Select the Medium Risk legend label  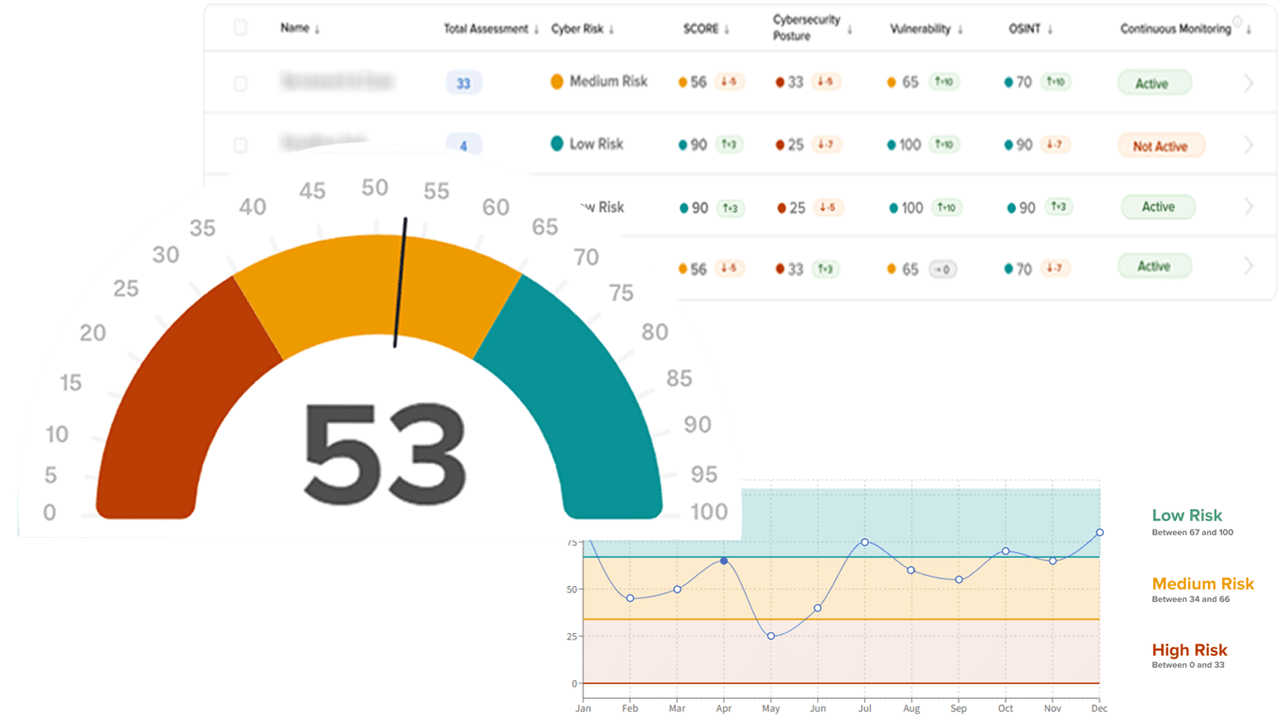pyautogui.click(x=1203, y=584)
